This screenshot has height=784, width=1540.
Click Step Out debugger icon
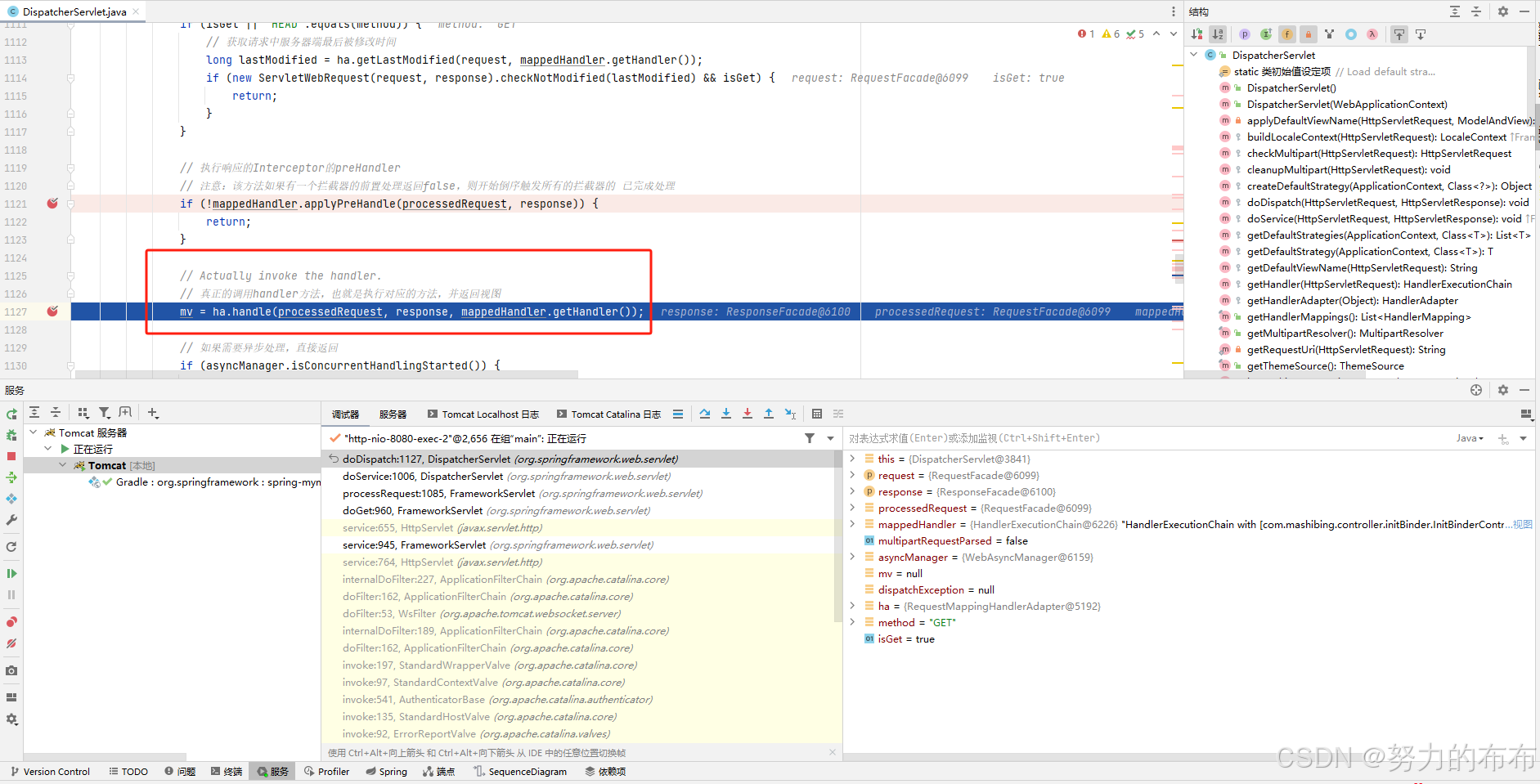[769, 414]
